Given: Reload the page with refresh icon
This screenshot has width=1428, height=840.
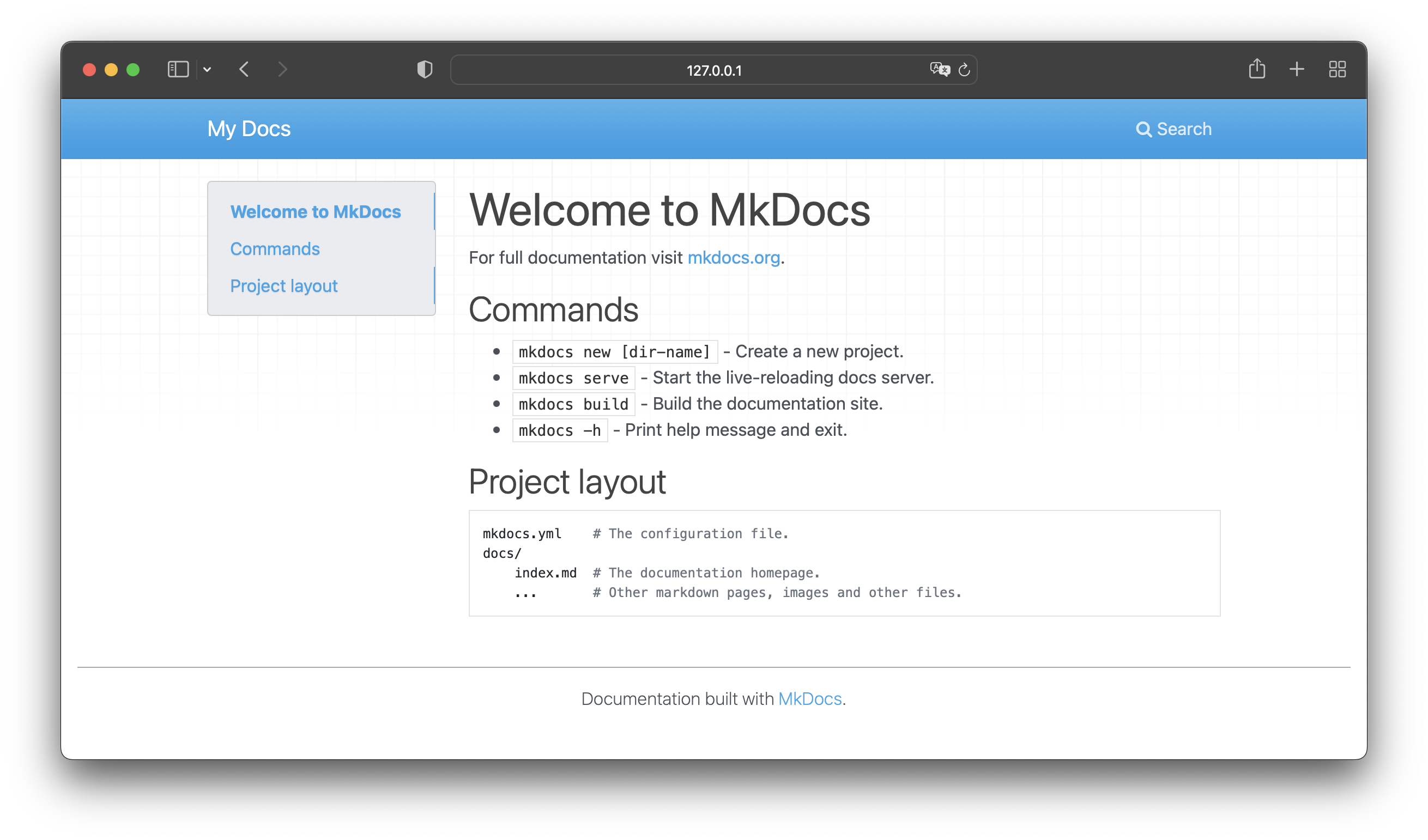Looking at the screenshot, I should pos(964,70).
